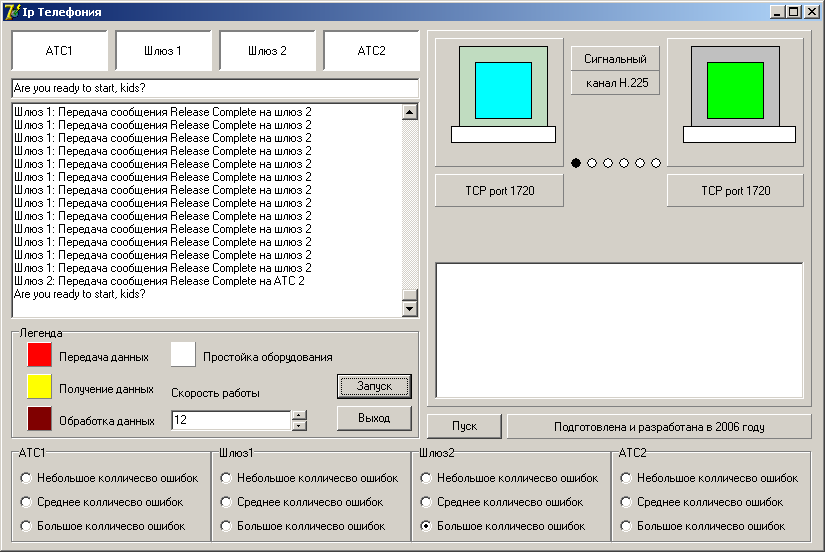This screenshot has height=552, width=825.
Task: Click the Пуск button
Action: tap(464, 426)
